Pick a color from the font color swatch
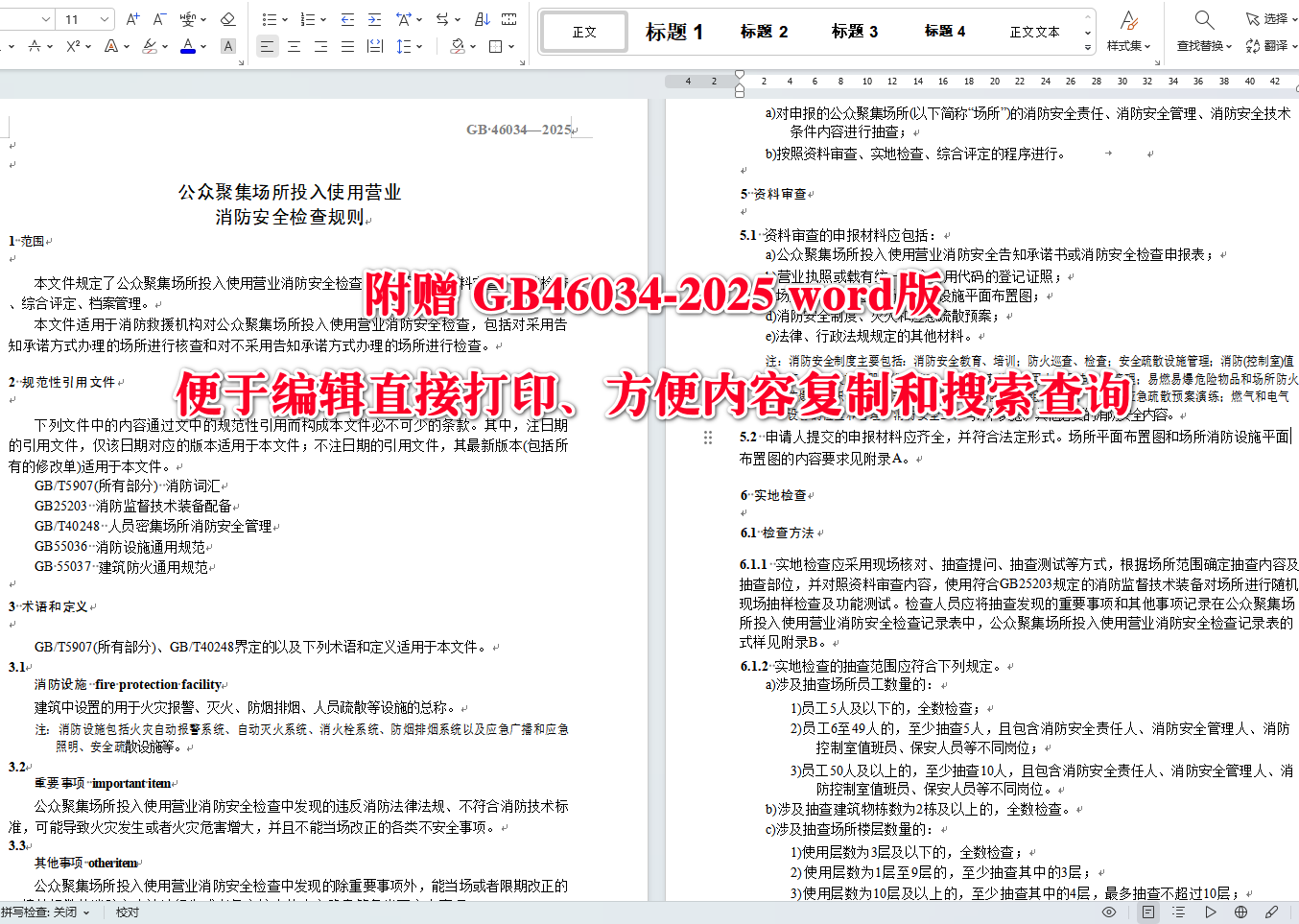Viewport: 1299px width, 924px height. [188, 46]
